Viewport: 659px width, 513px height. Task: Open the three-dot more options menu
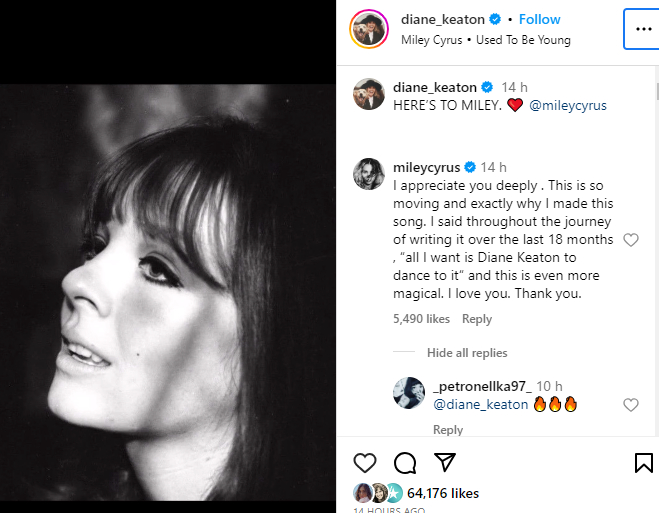tap(638, 30)
